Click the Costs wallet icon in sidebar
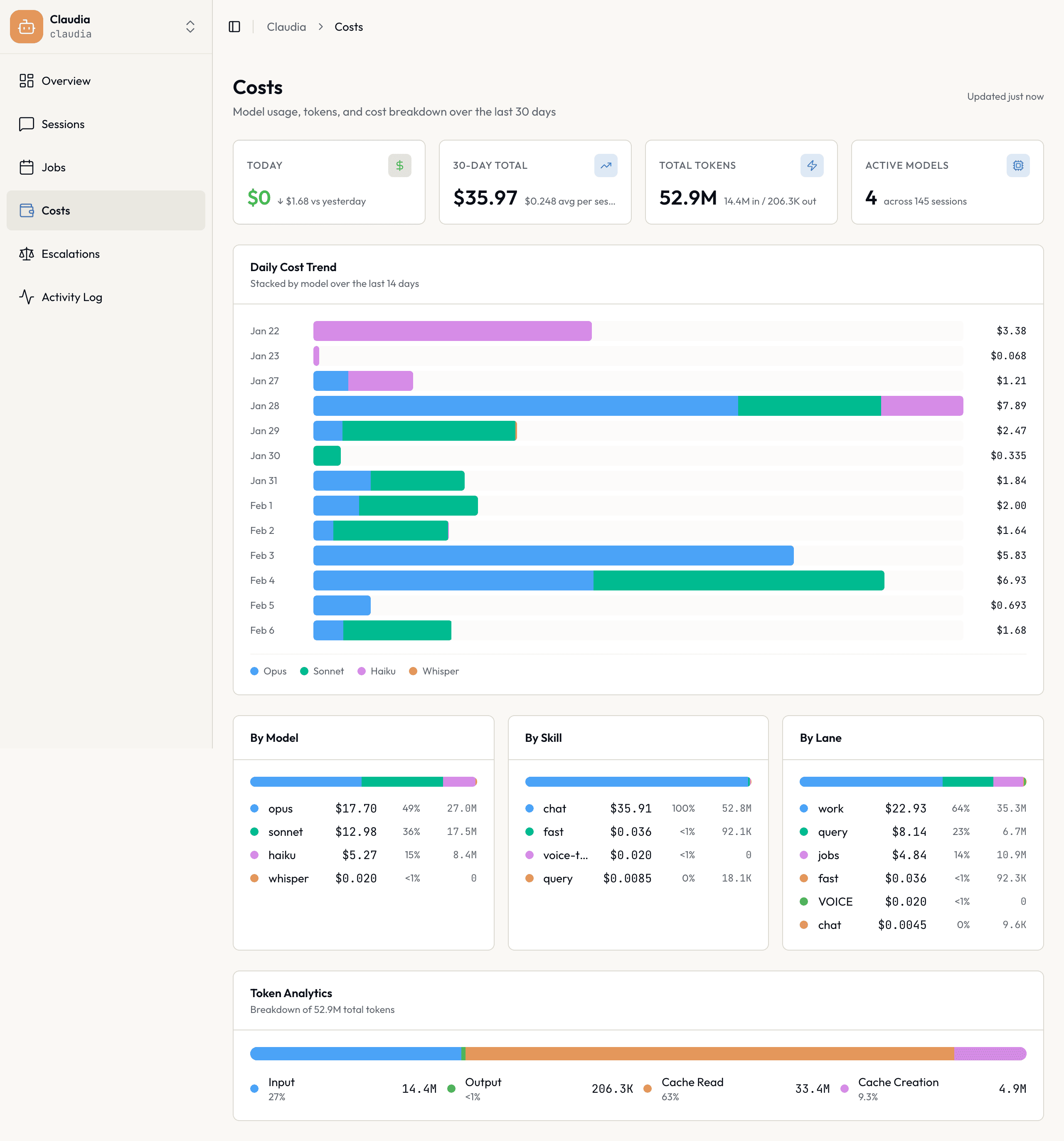Image resolution: width=1064 pixels, height=1141 pixels. tap(26, 210)
